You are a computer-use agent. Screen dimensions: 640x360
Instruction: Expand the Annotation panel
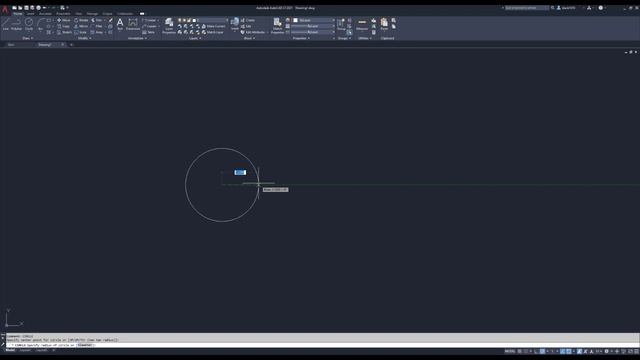tap(138, 38)
